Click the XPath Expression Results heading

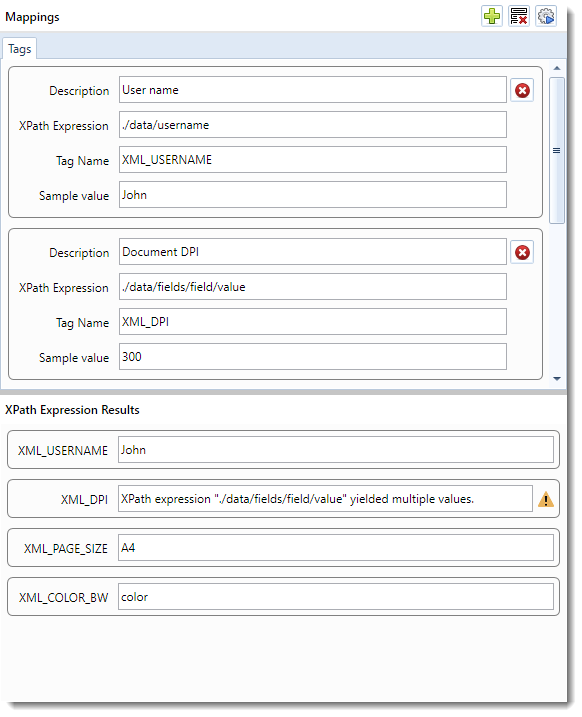(x=72, y=410)
